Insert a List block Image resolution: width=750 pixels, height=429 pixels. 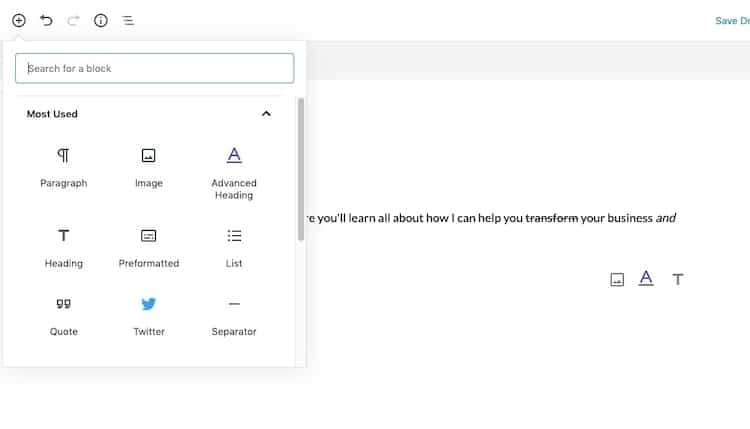234,248
